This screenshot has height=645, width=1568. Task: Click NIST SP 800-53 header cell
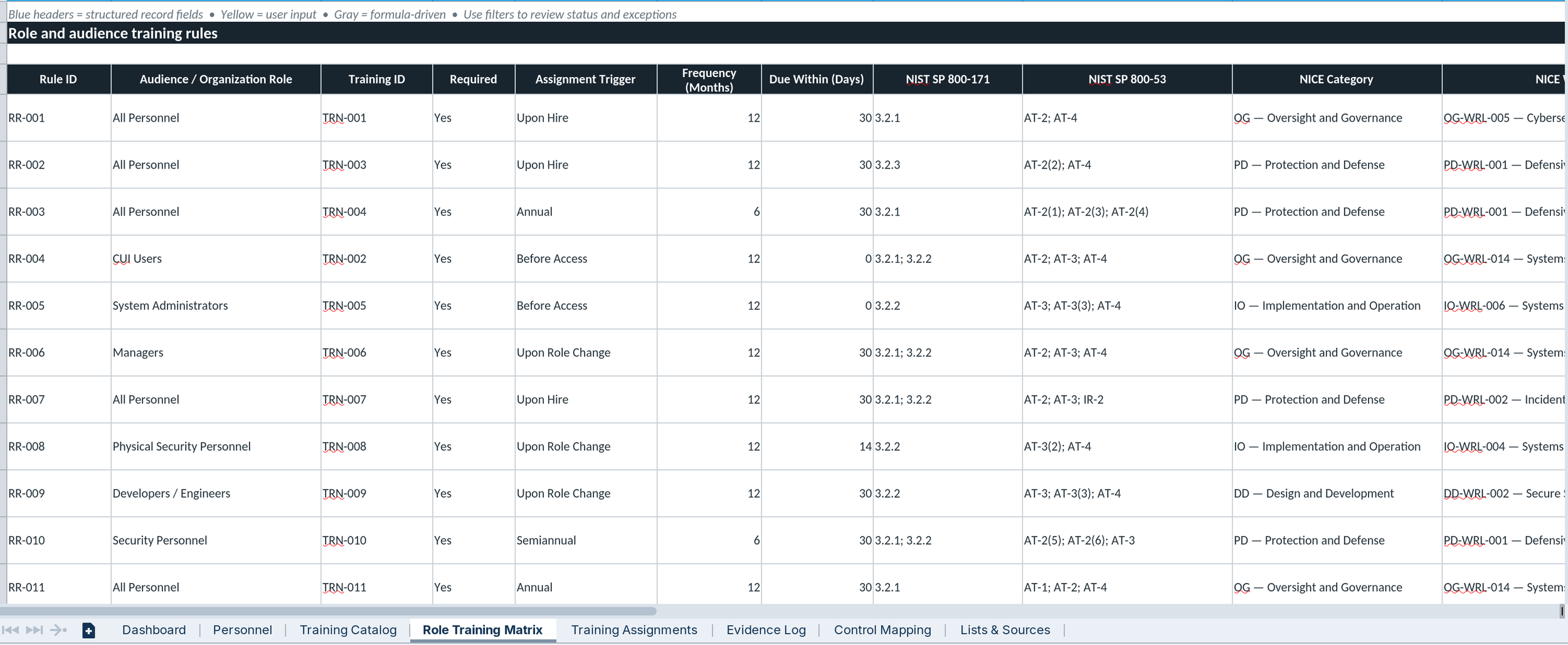click(1127, 79)
